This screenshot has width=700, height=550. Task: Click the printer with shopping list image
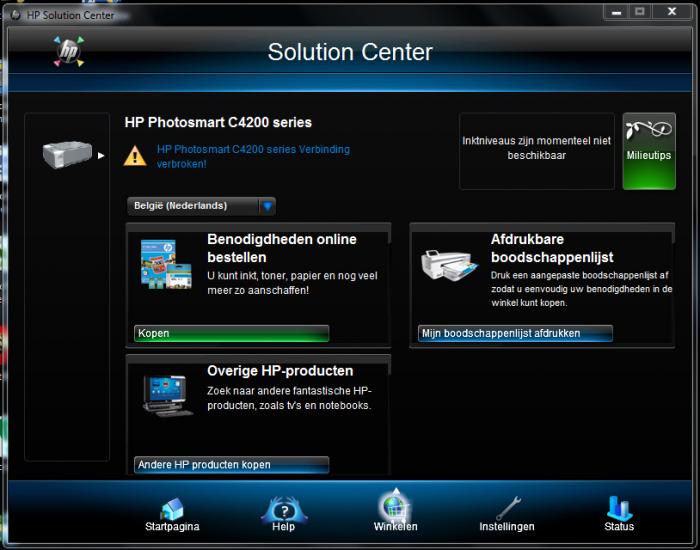click(x=449, y=265)
